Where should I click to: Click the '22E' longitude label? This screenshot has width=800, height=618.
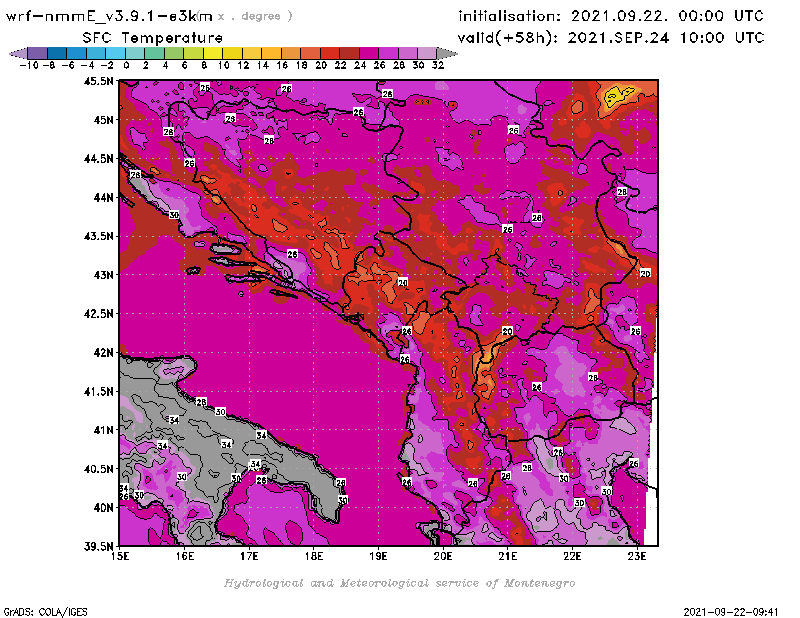(572, 556)
